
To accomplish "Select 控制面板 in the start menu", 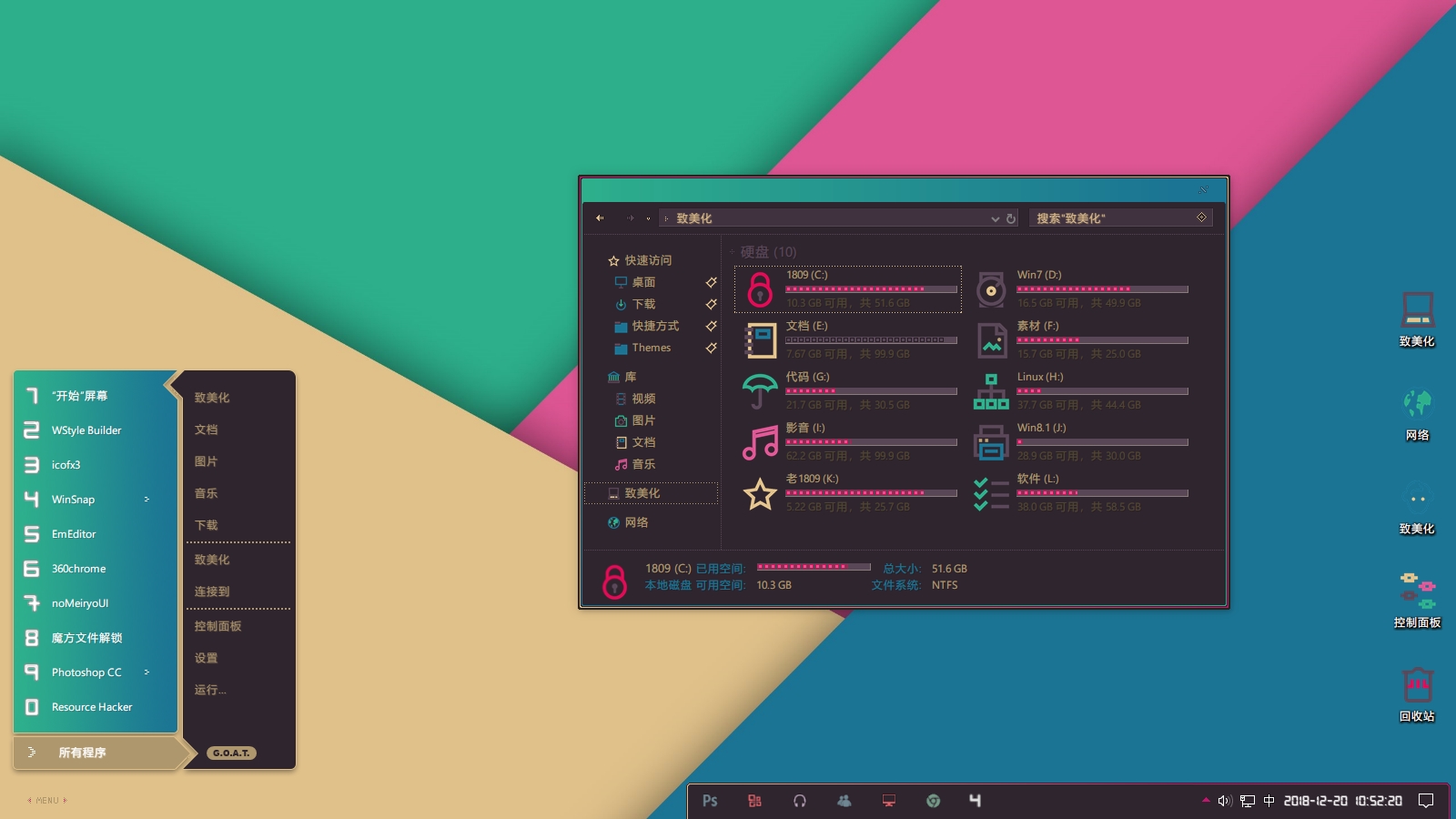I will (x=217, y=626).
